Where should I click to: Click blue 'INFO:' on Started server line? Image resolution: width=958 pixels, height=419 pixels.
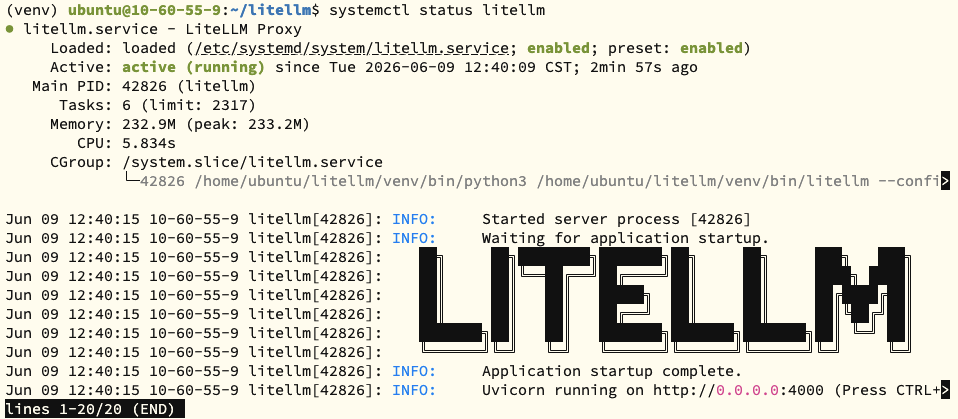414,219
